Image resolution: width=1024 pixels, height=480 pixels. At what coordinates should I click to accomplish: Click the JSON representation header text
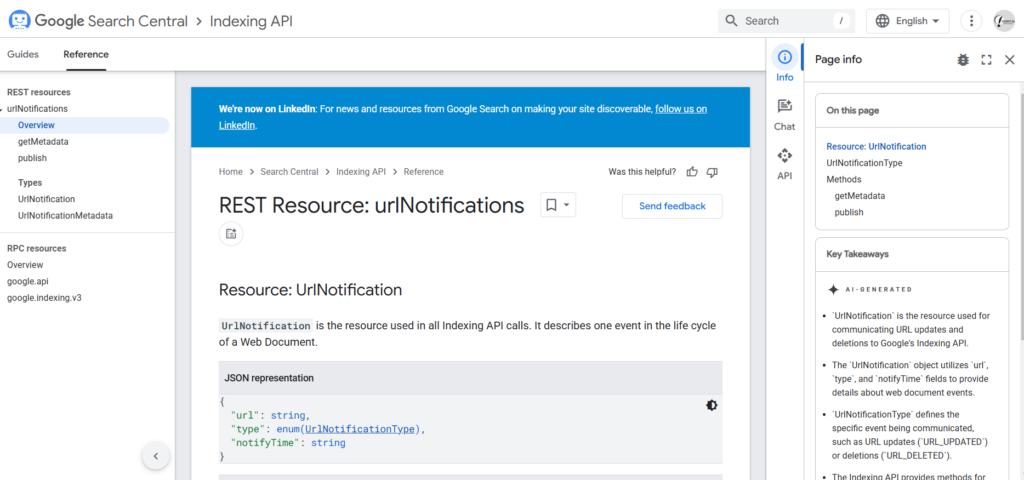tap(269, 378)
